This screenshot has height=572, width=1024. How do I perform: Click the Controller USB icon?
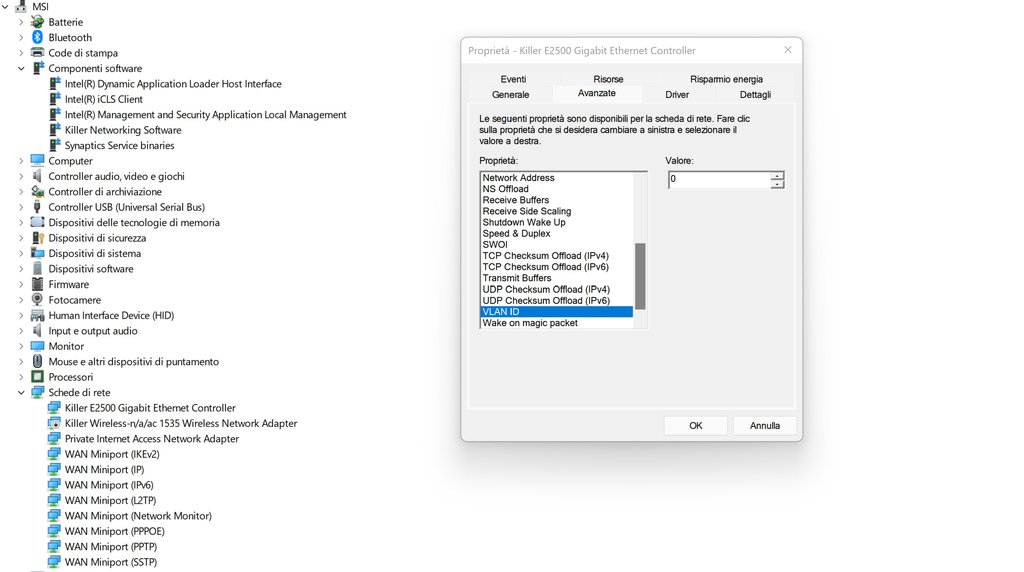37,207
